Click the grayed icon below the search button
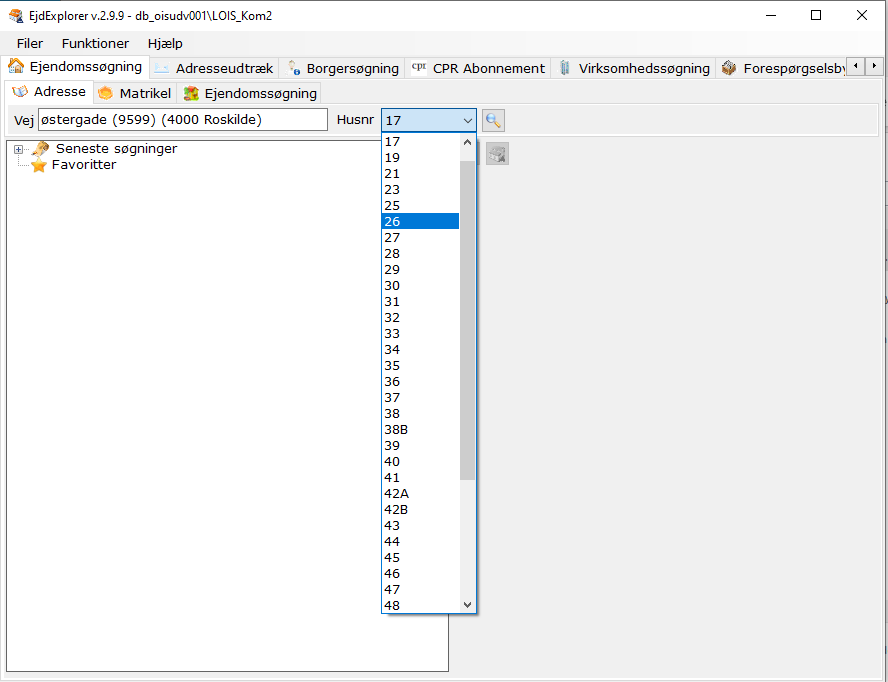Viewport: 888px width, 682px height. coord(497,153)
